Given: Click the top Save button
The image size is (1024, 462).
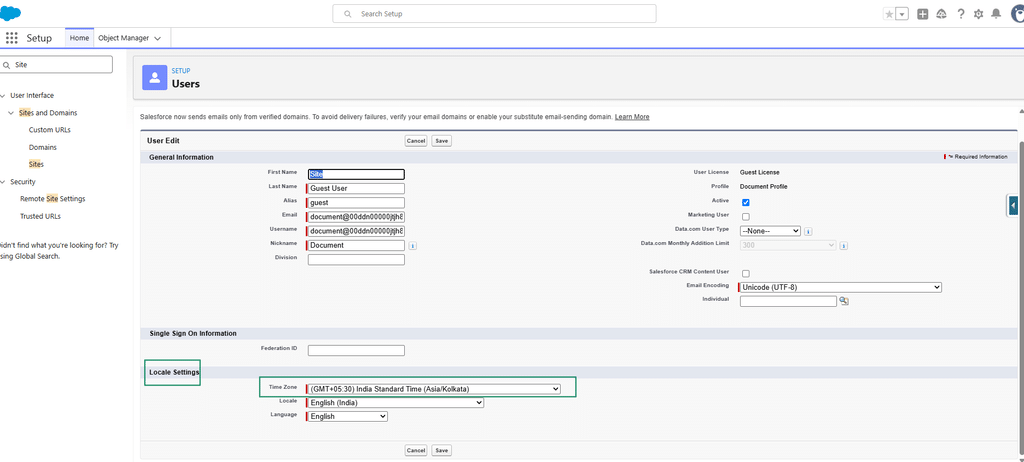Looking at the screenshot, I should [x=442, y=141].
